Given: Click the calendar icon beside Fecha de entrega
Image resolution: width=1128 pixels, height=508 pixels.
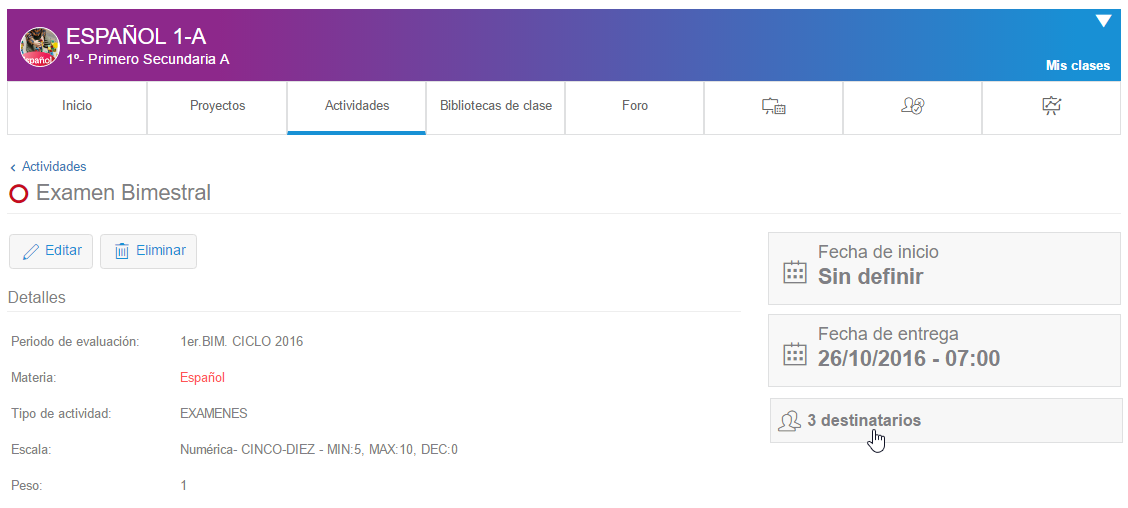Looking at the screenshot, I should pos(794,355).
